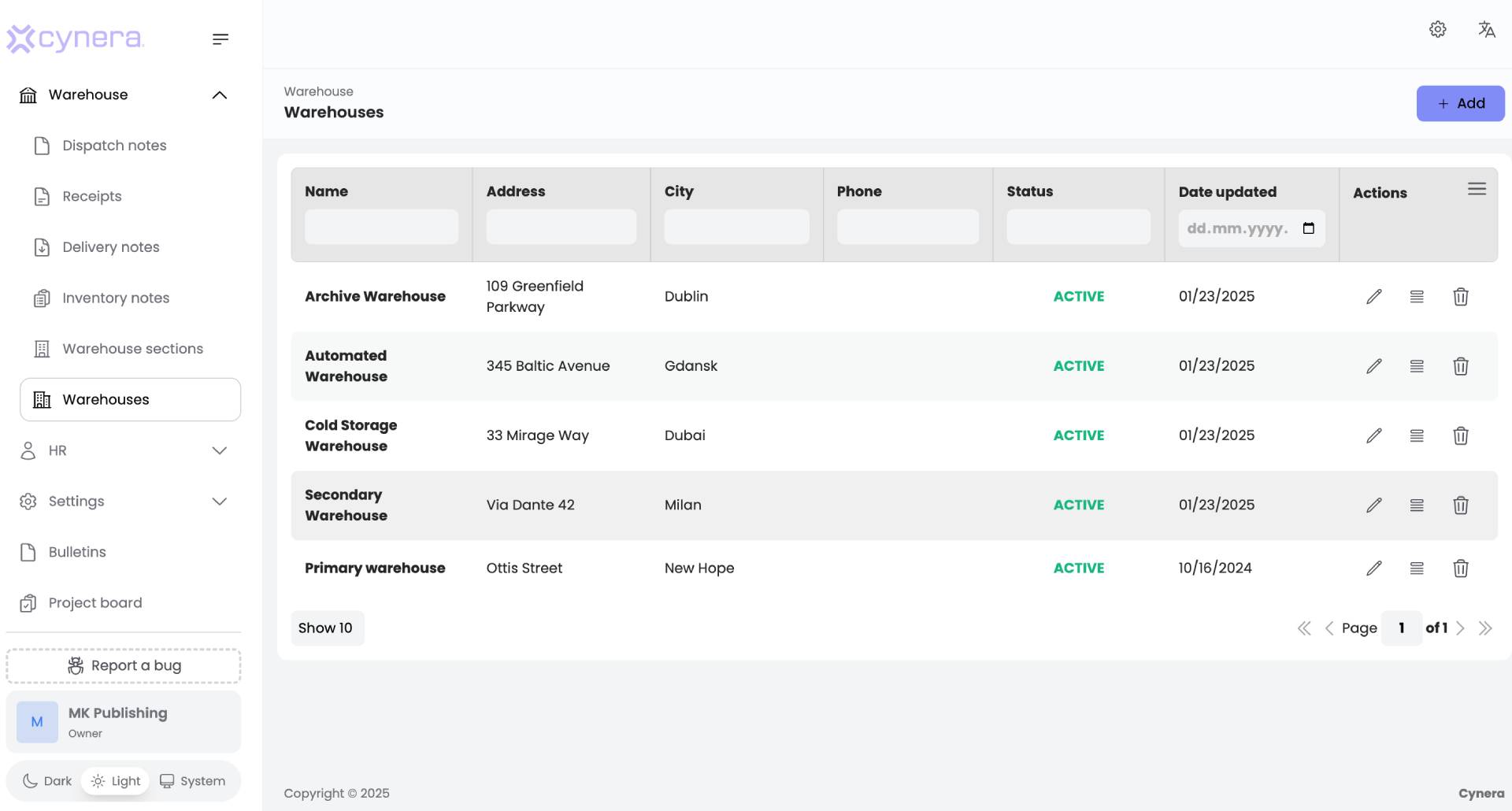The width and height of the screenshot is (1512, 811).
Task: Click the Status filter field
Action: (x=1078, y=227)
